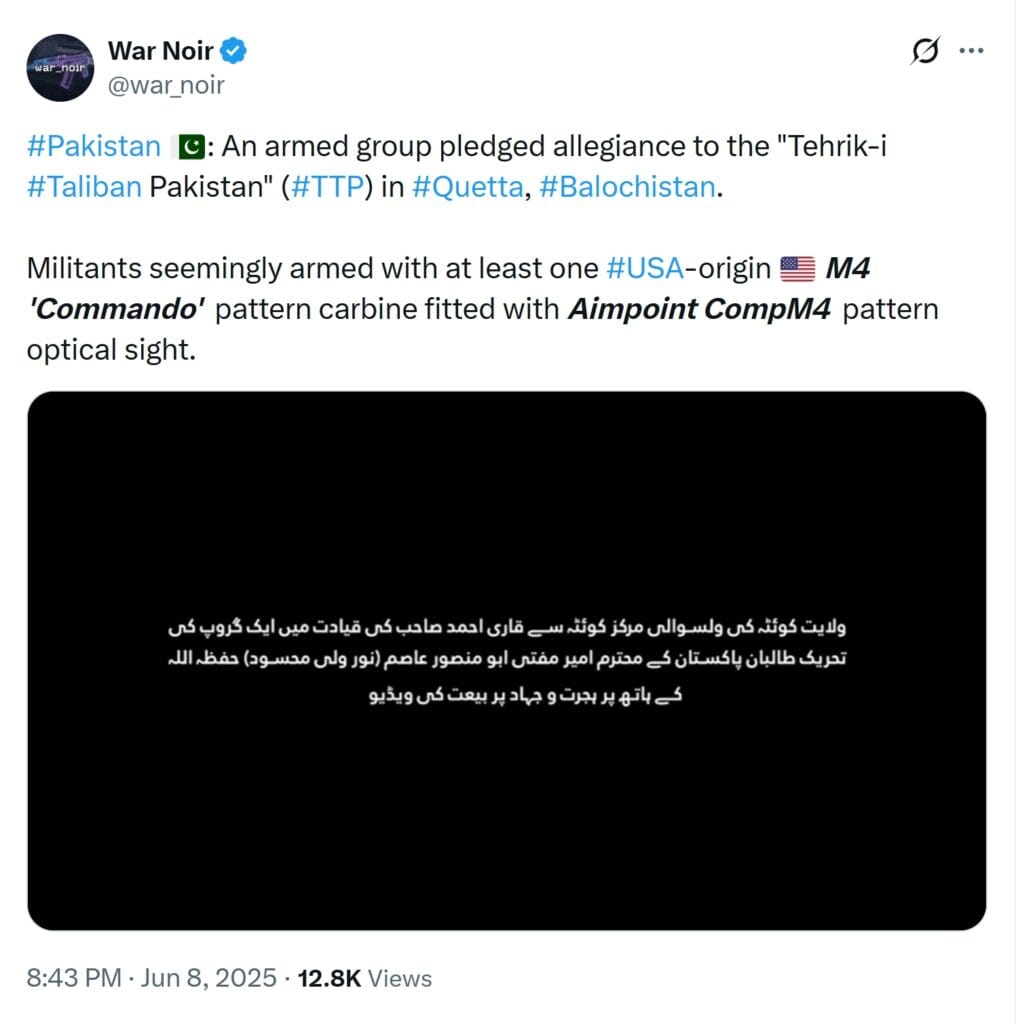Select the #Quetta hashtag
Screen dimensions: 1016x1024
[467, 187]
